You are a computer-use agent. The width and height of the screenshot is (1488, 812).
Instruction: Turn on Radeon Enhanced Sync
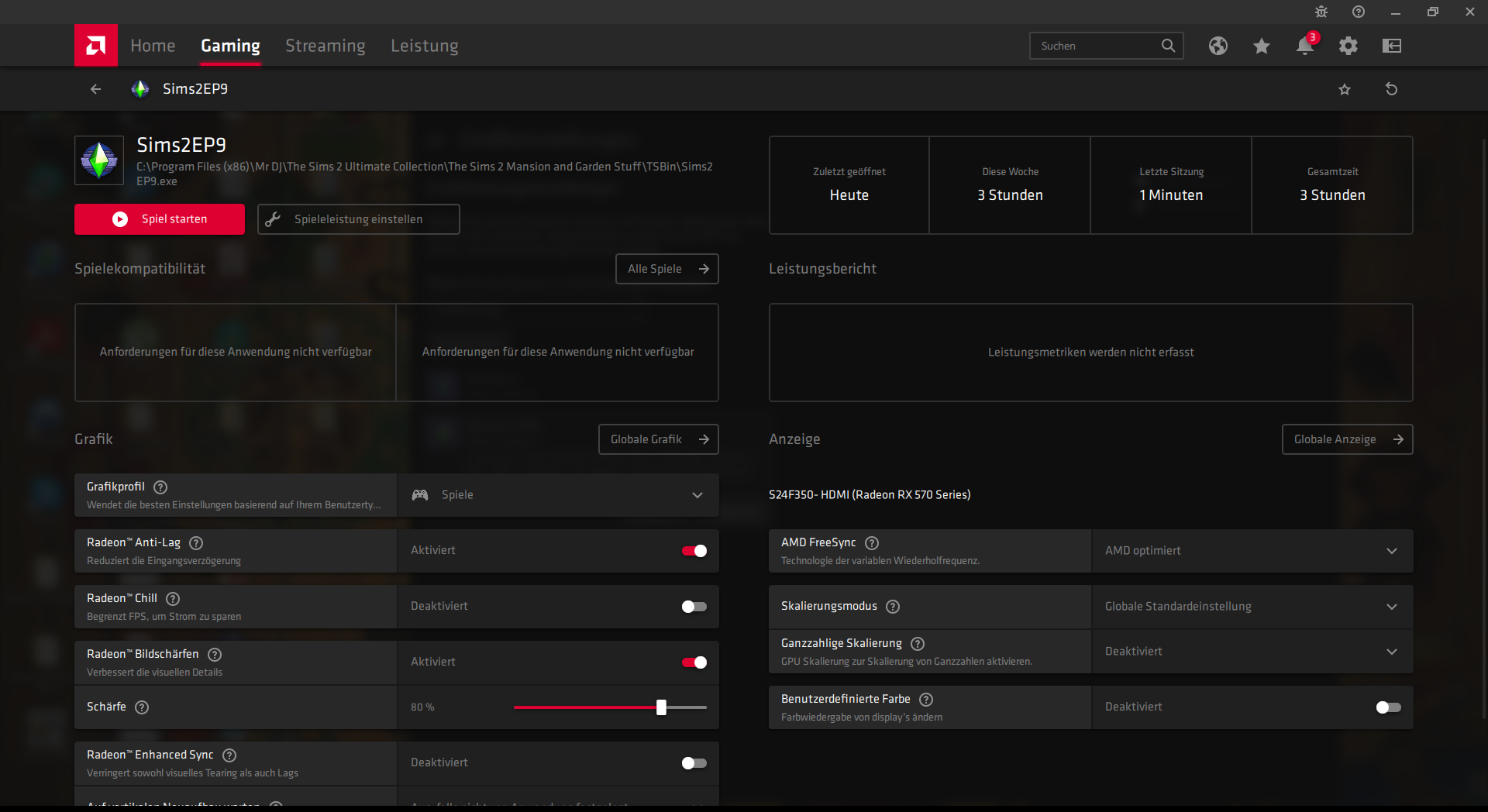(694, 763)
